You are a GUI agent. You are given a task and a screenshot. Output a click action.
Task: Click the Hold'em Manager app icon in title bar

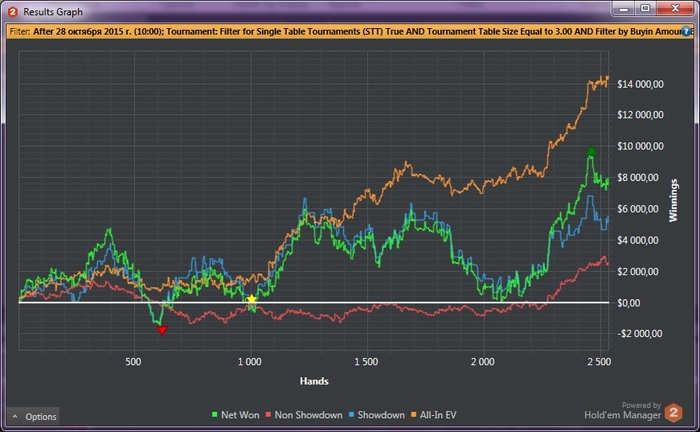coord(13,12)
